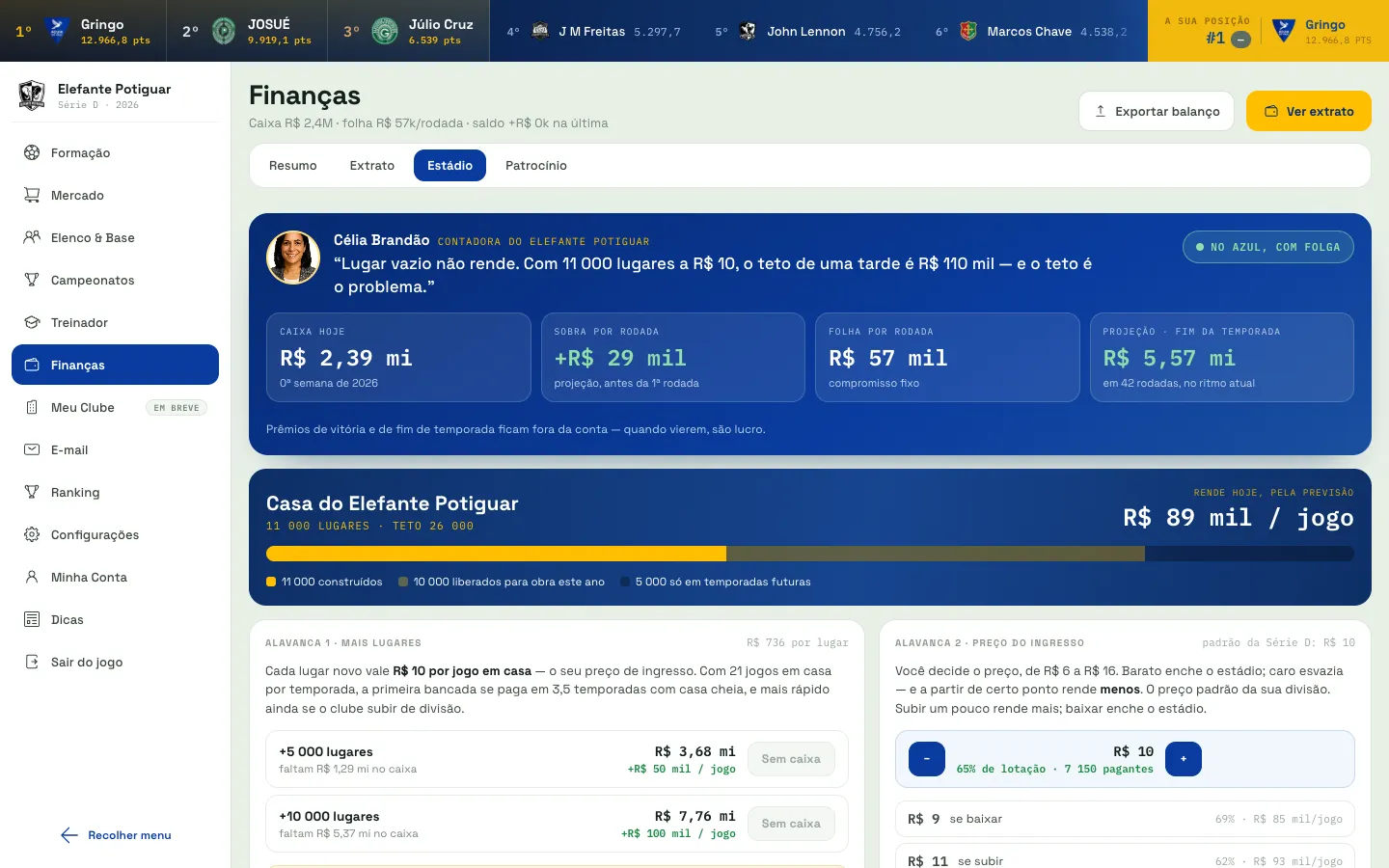Image resolution: width=1389 pixels, height=868 pixels.
Task: Increase ticket price with plus button
Action: coord(1184,759)
